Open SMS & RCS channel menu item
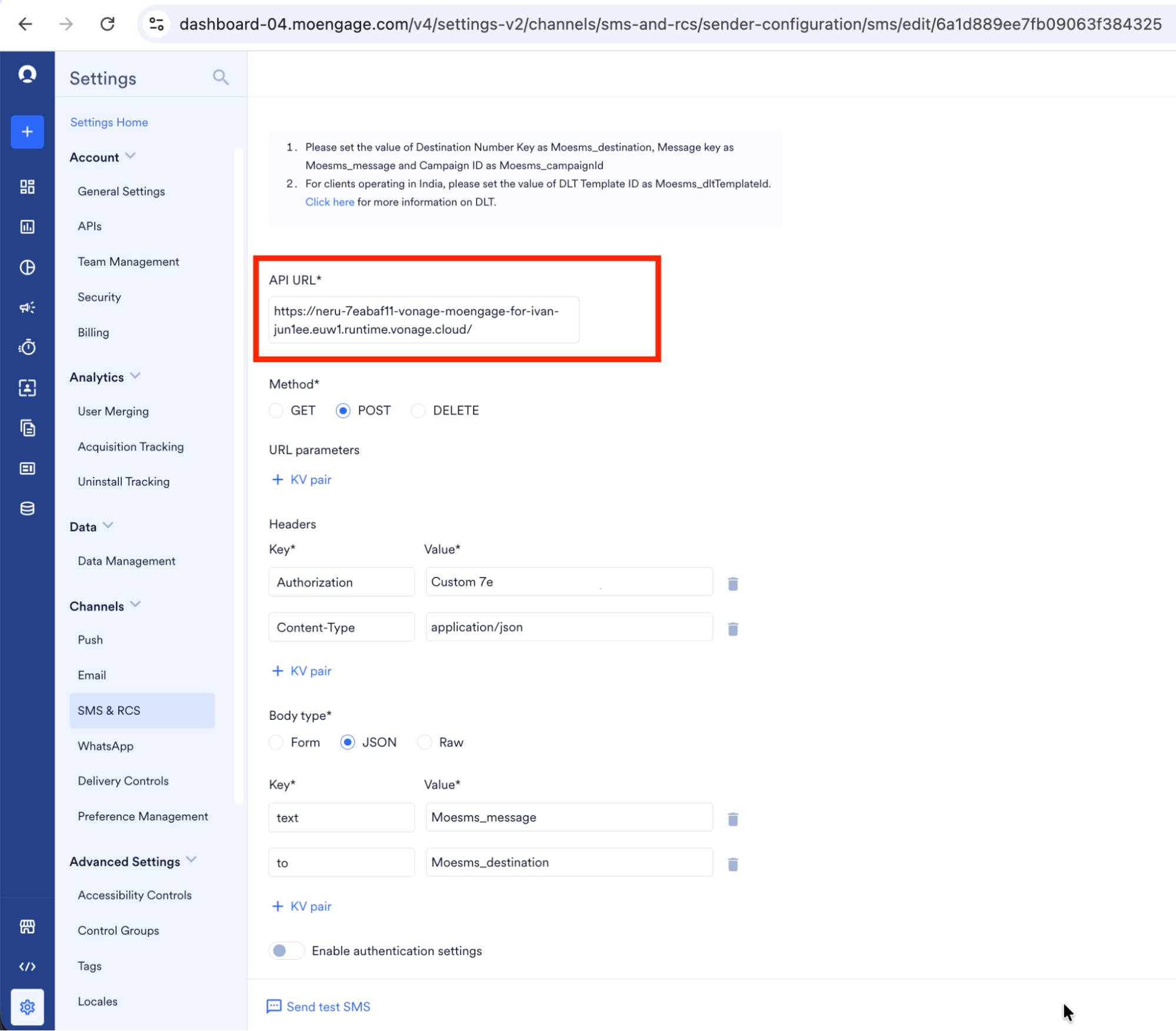Image resolution: width=1176 pixels, height=1031 pixels. [142, 711]
